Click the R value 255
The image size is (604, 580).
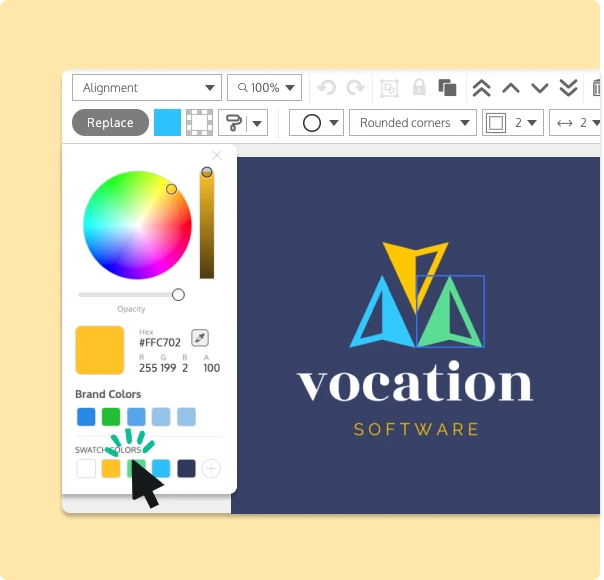coord(148,368)
